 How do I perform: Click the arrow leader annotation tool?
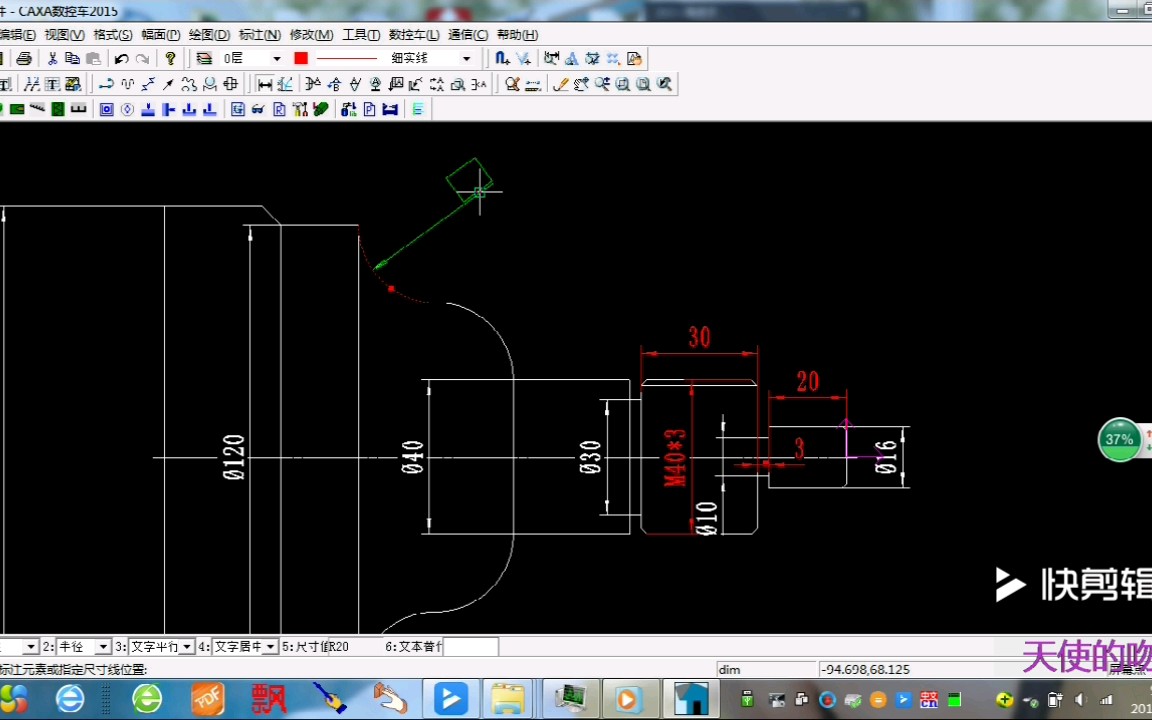tap(168, 84)
